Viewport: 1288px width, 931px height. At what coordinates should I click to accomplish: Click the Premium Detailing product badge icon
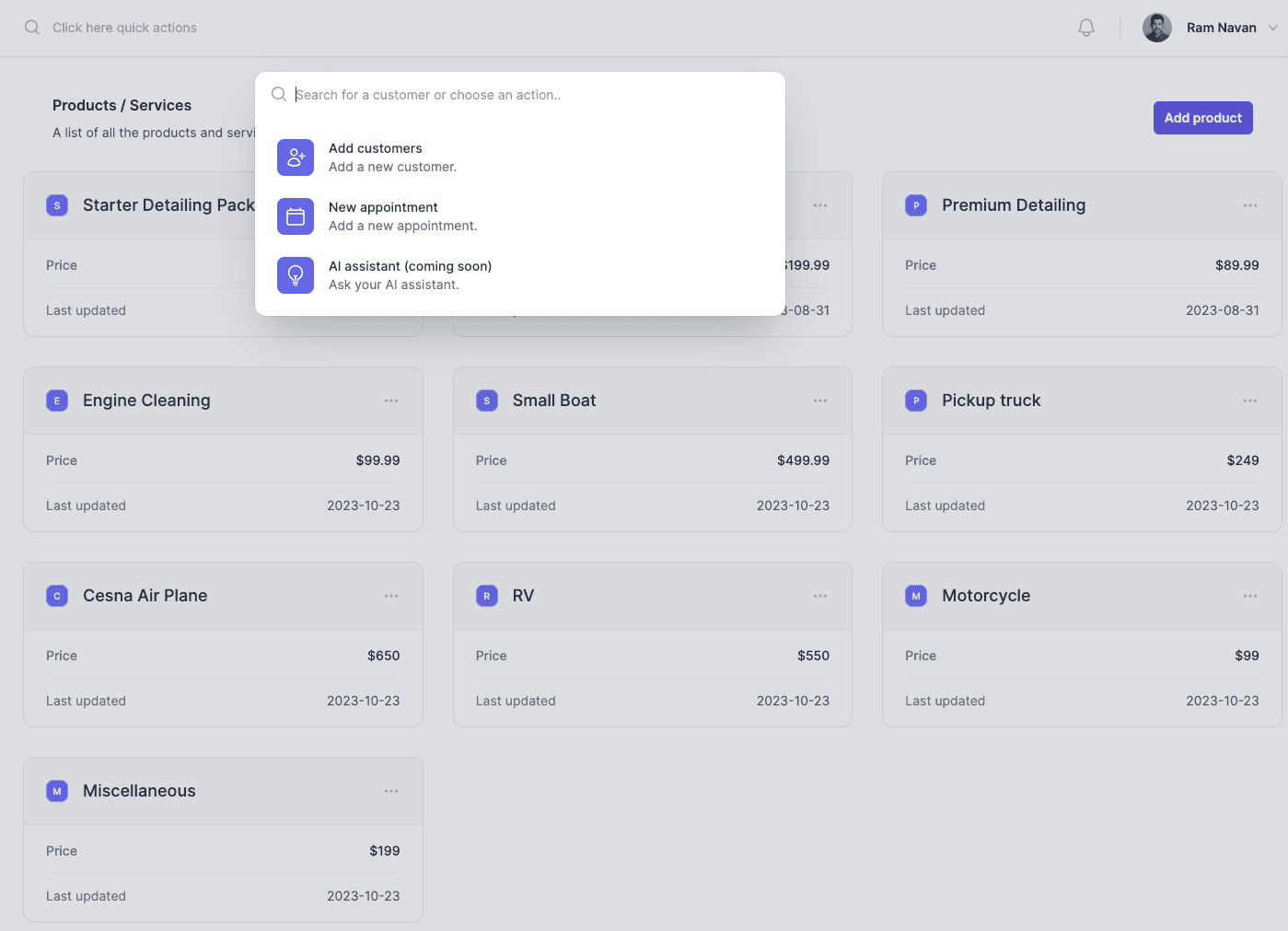(916, 205)
